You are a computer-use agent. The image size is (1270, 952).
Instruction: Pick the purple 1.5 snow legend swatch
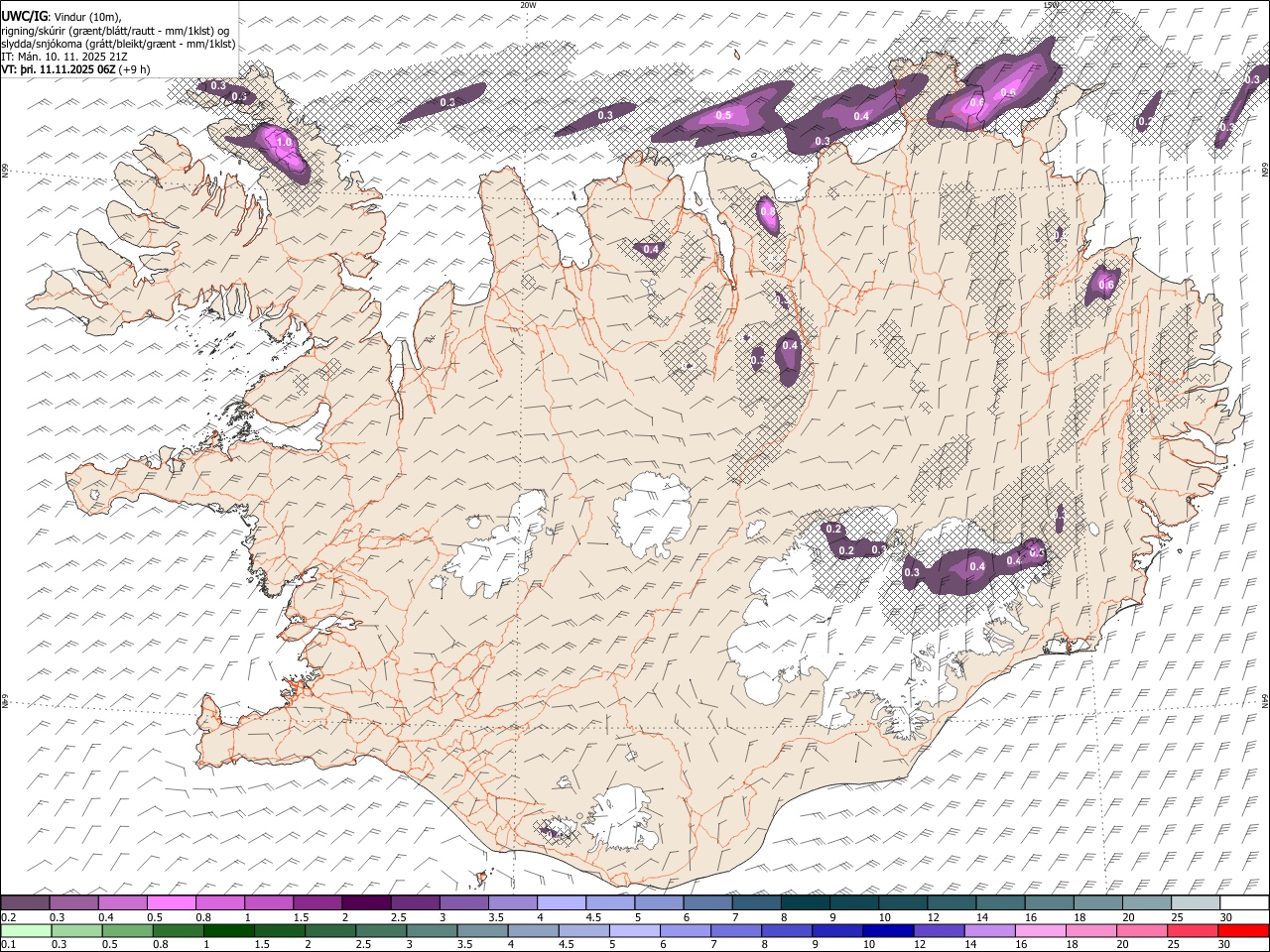[318, 902]
